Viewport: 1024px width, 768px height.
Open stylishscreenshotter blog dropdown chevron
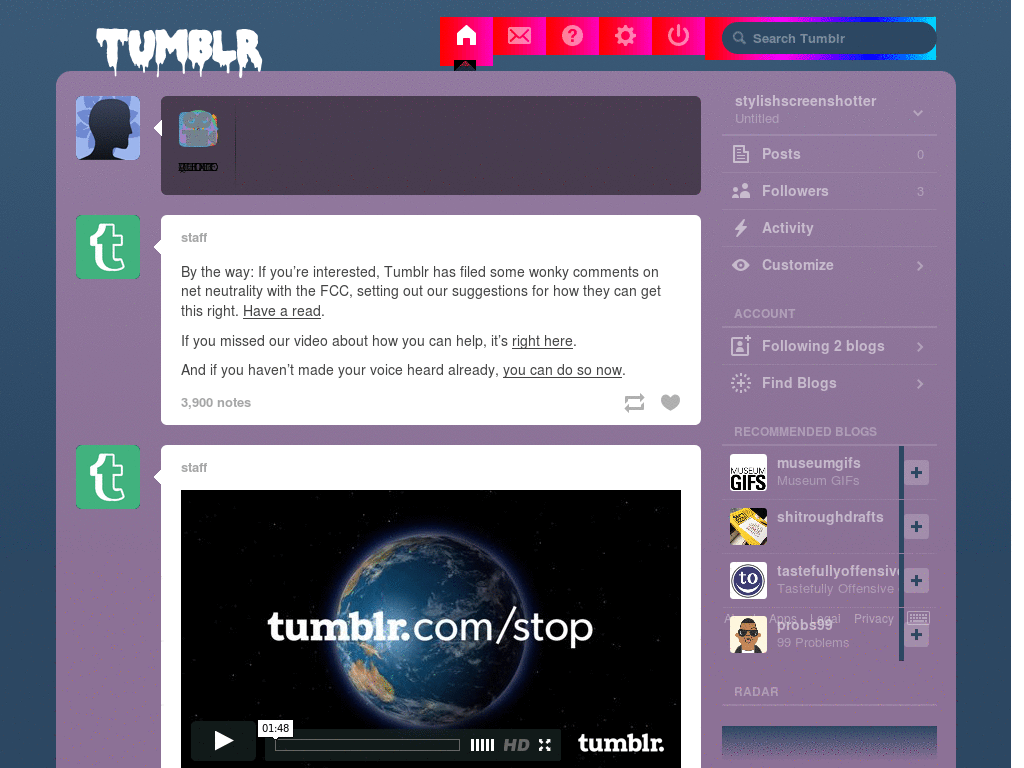(x=918, y=112)
